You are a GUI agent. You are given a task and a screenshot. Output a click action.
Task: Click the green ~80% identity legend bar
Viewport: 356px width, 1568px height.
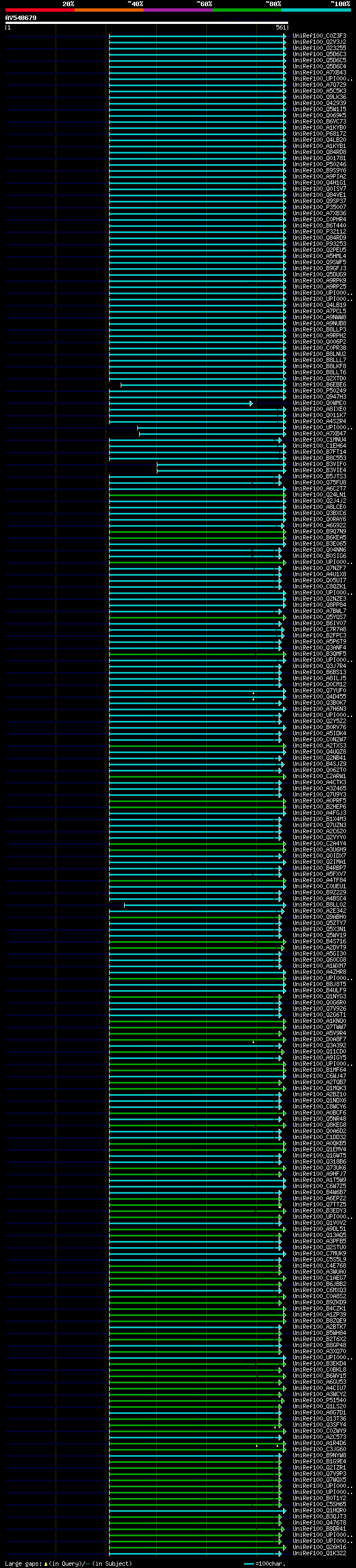click(x=247, y=11)
